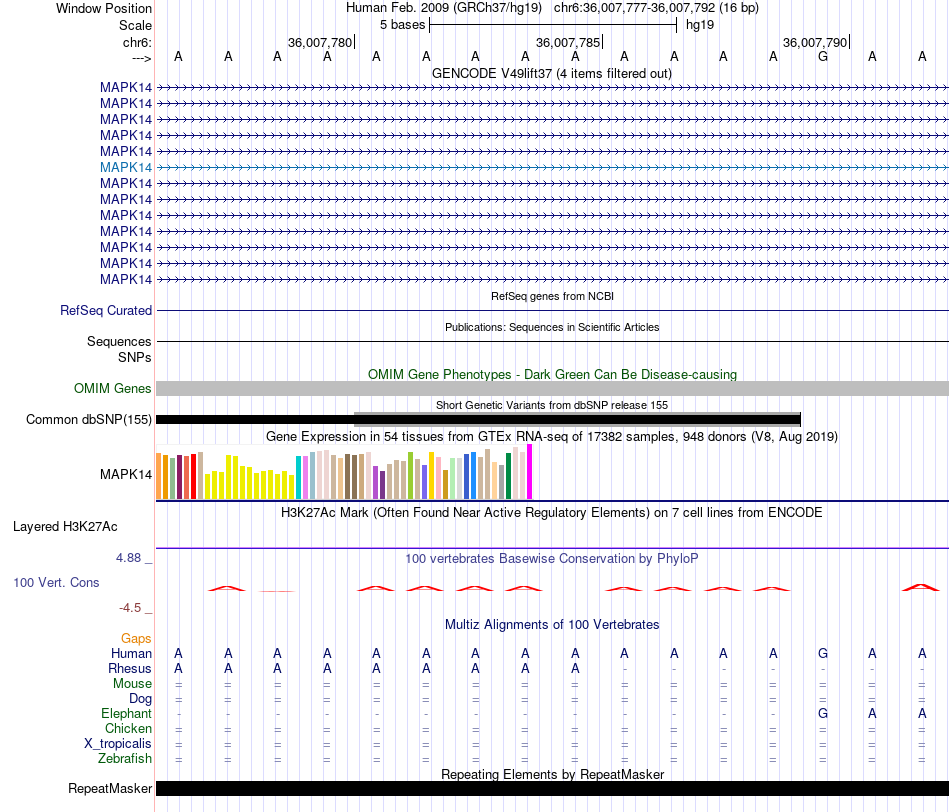Image resolution: width=950 pixels, height=812 pixels.
Task: Open 'Multiz Alignments of 100 Vertebrates' title
Action: click(x=552, y=625)
